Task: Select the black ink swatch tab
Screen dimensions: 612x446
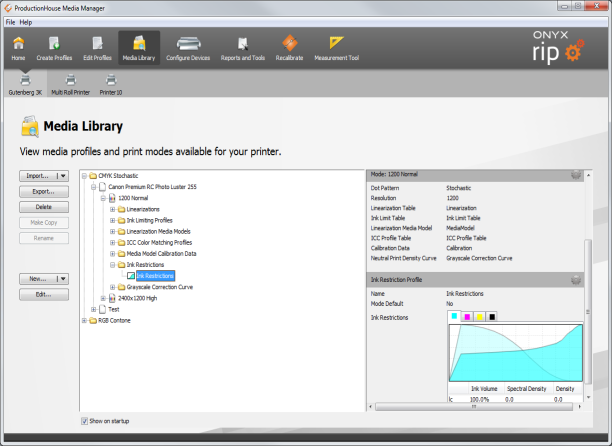Action: pos(492,317)
